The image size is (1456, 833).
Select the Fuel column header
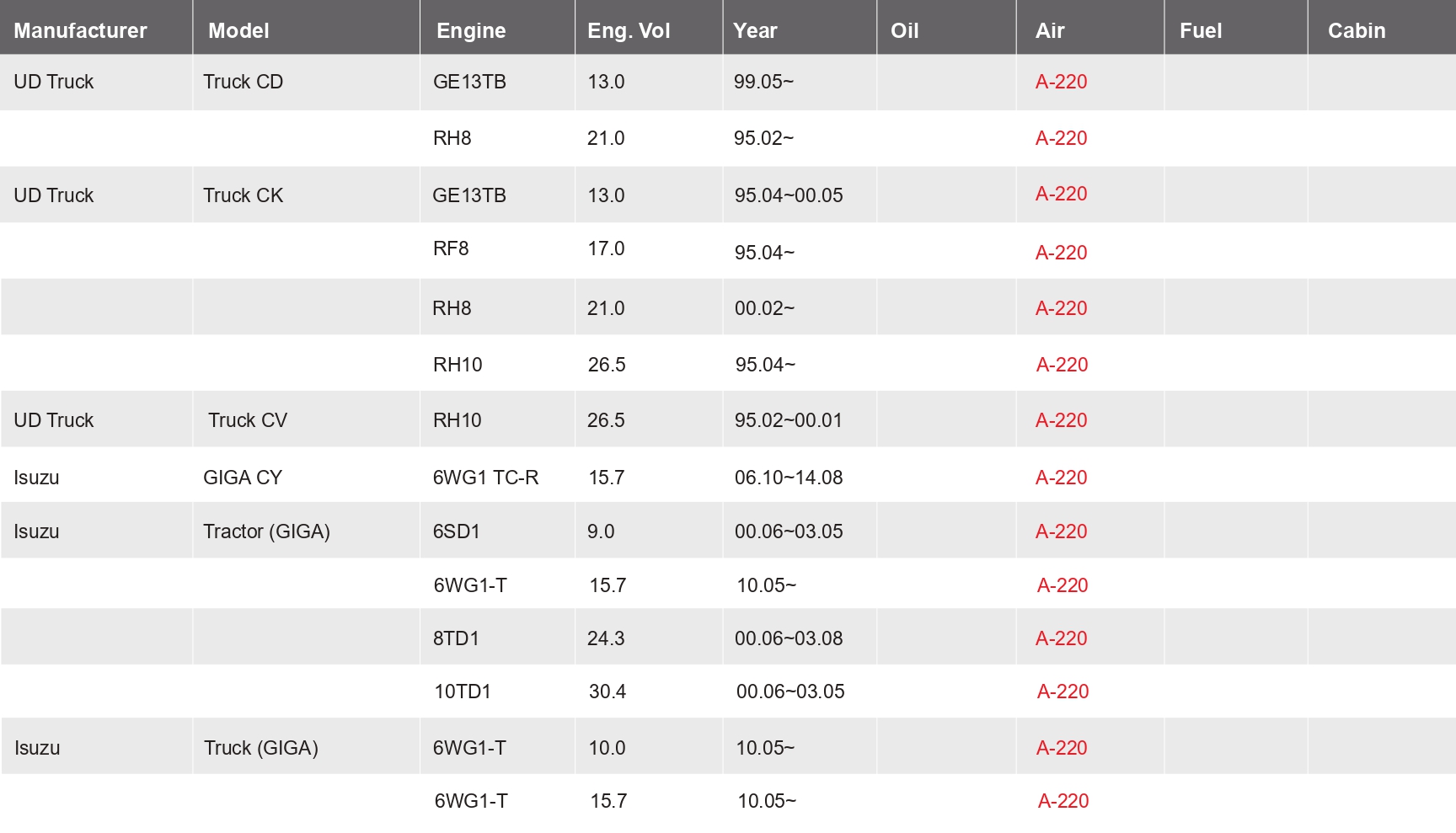[x=1201, y=30]
